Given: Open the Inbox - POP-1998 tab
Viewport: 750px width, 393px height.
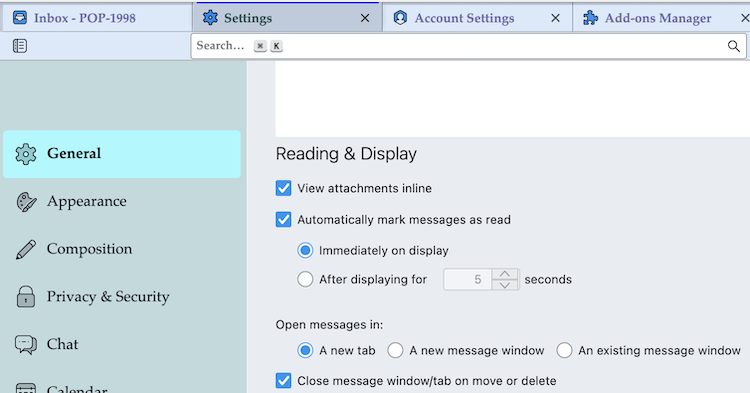Looking at the screenshot, I should 96,18.
